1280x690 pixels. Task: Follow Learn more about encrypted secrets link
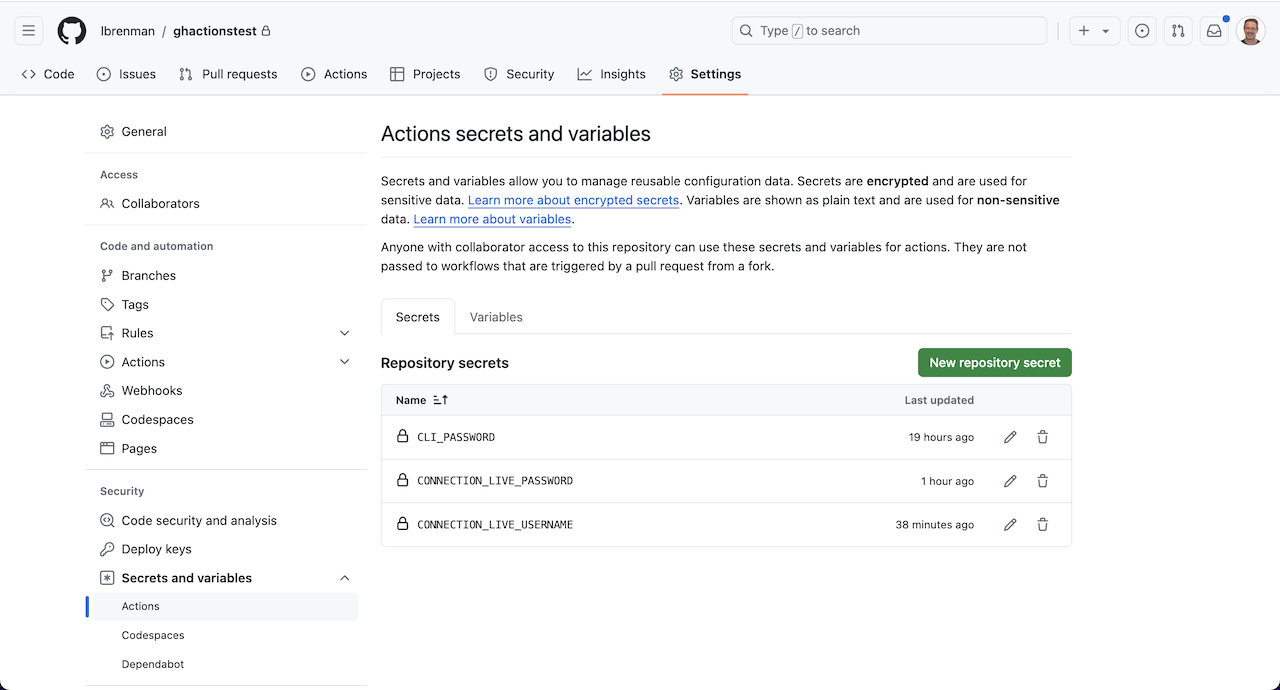pos(573,200)
